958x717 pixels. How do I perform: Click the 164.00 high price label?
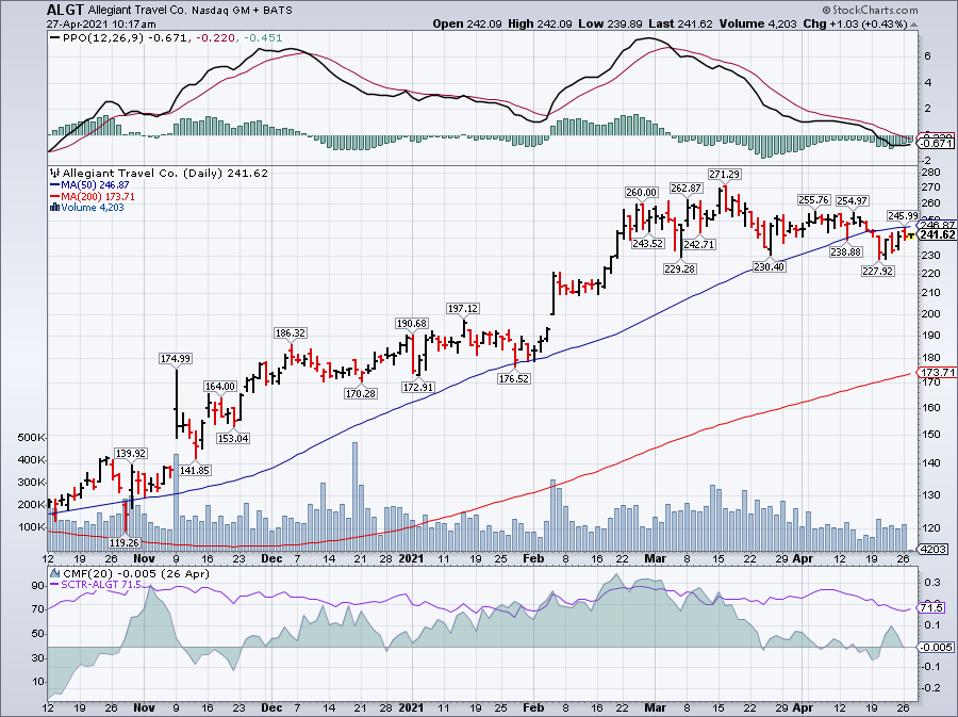(x=220, y=386)
